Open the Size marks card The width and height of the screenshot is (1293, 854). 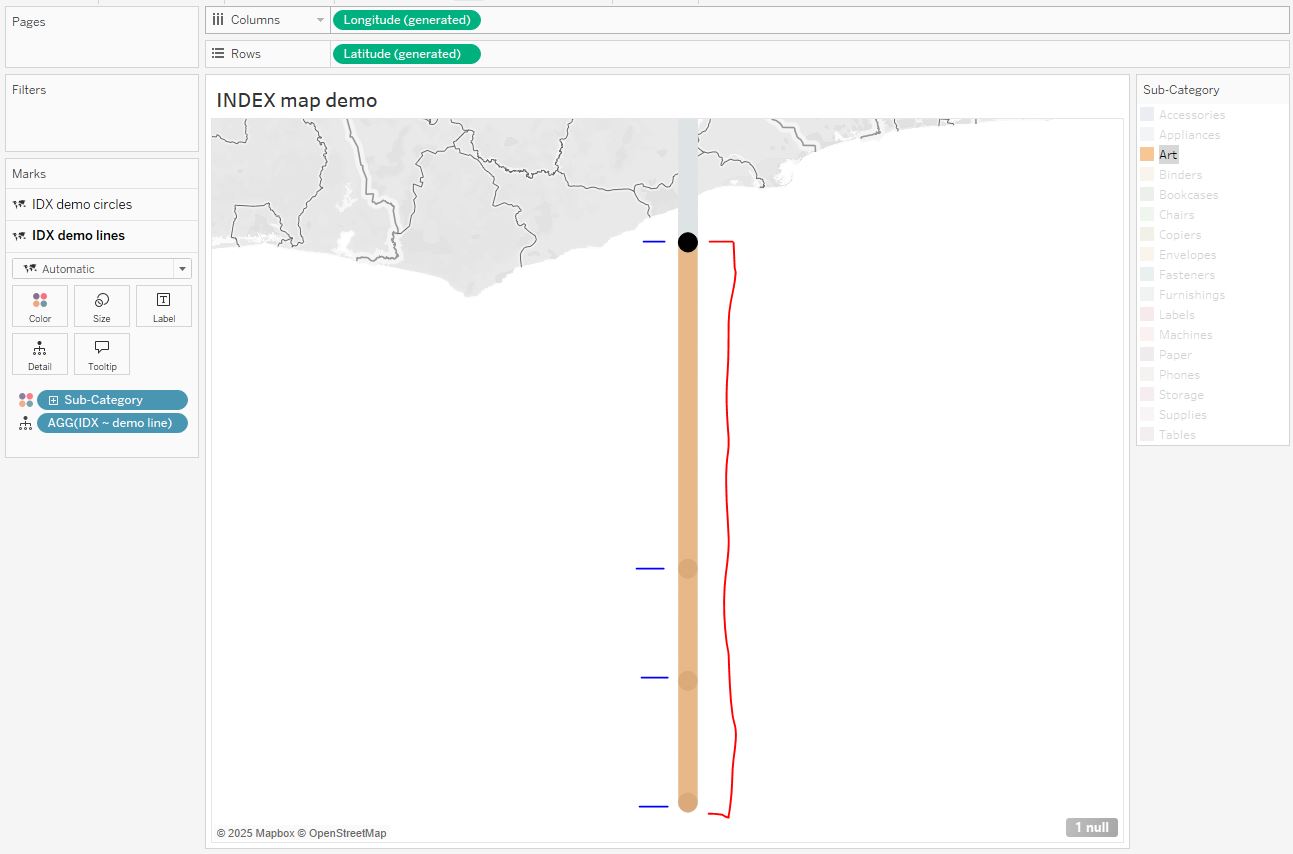101,306
